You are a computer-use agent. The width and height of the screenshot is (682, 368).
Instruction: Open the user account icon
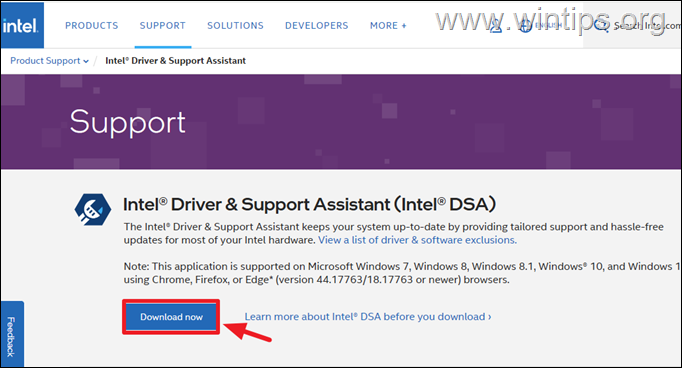(x=495, y=26)
